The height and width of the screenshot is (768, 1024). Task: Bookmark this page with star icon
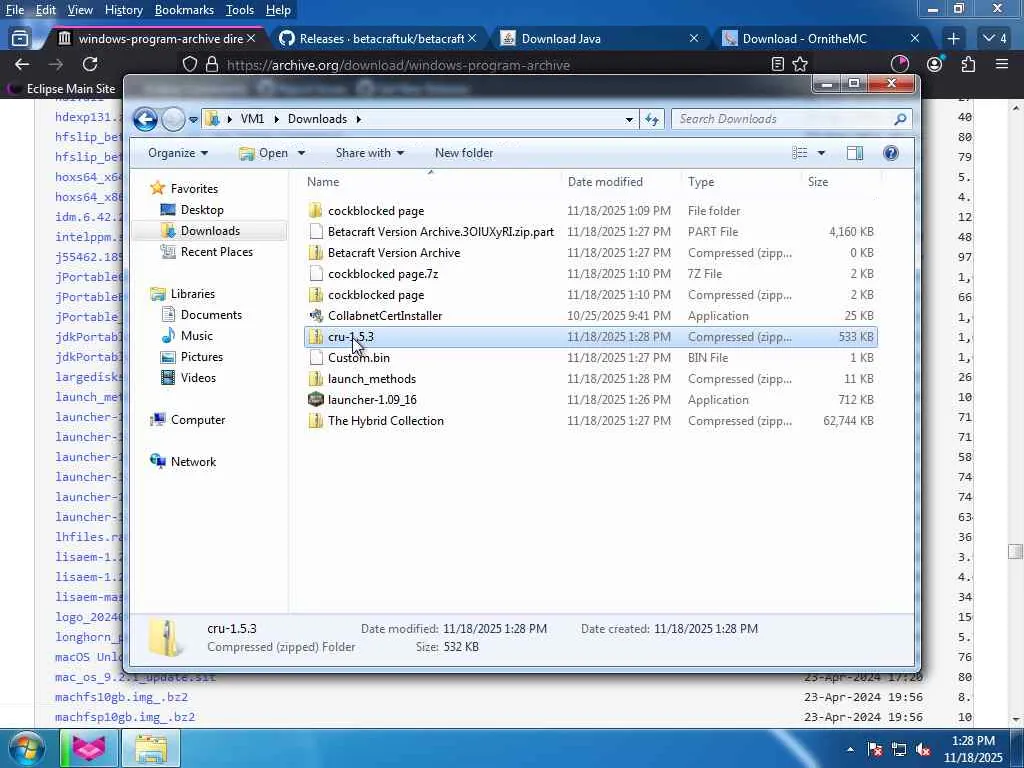800,64
